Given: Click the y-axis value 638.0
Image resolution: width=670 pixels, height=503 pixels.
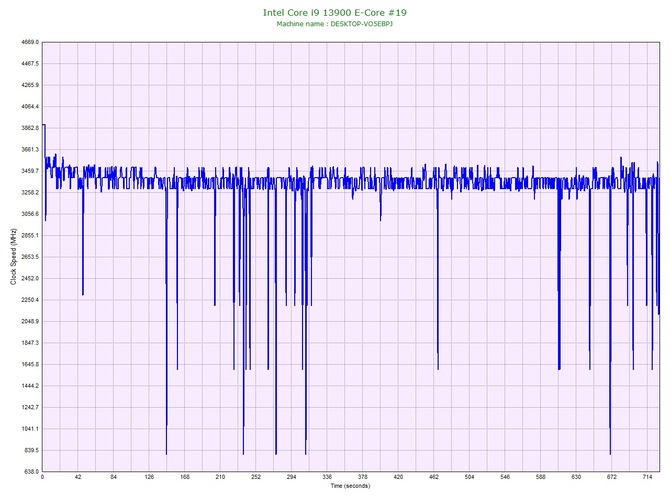Looking at the screenshot, I should click(x=31, y=471).
